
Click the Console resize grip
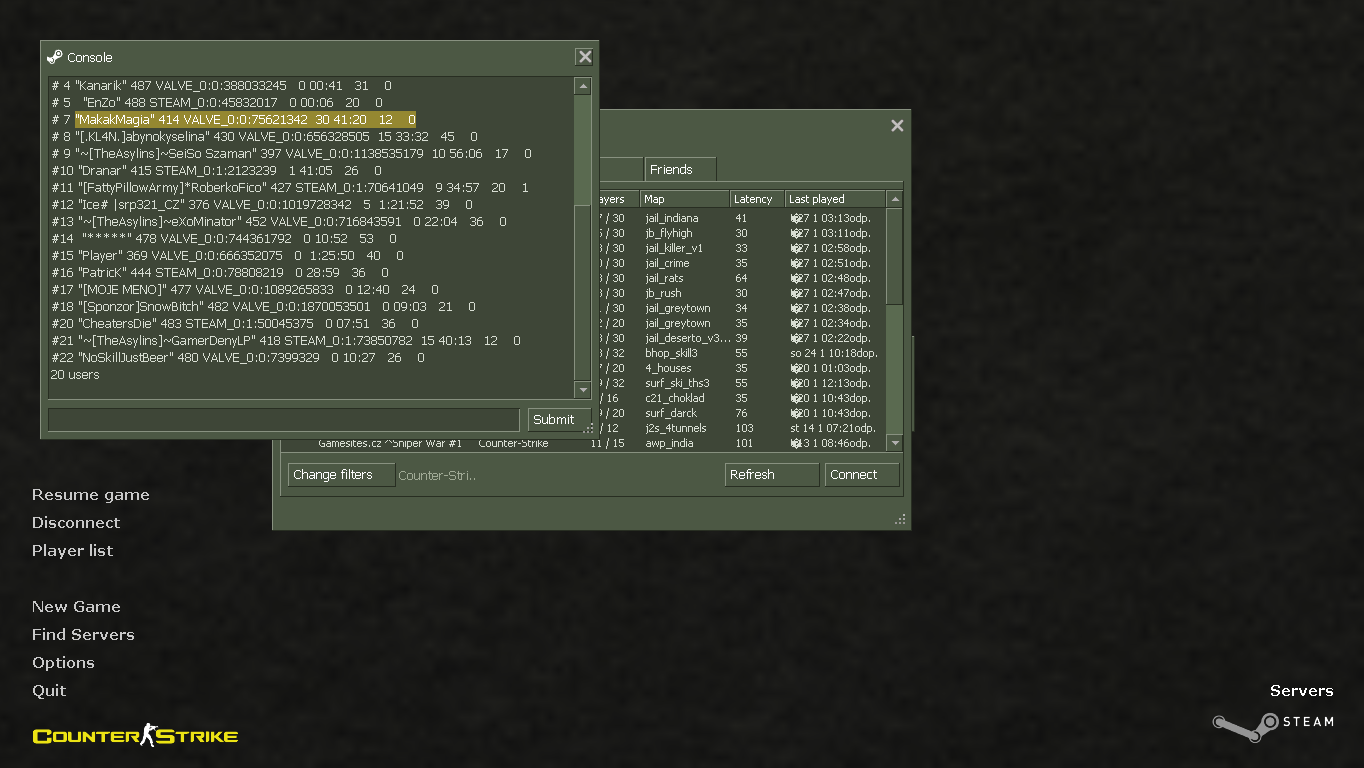coord(589,428)
